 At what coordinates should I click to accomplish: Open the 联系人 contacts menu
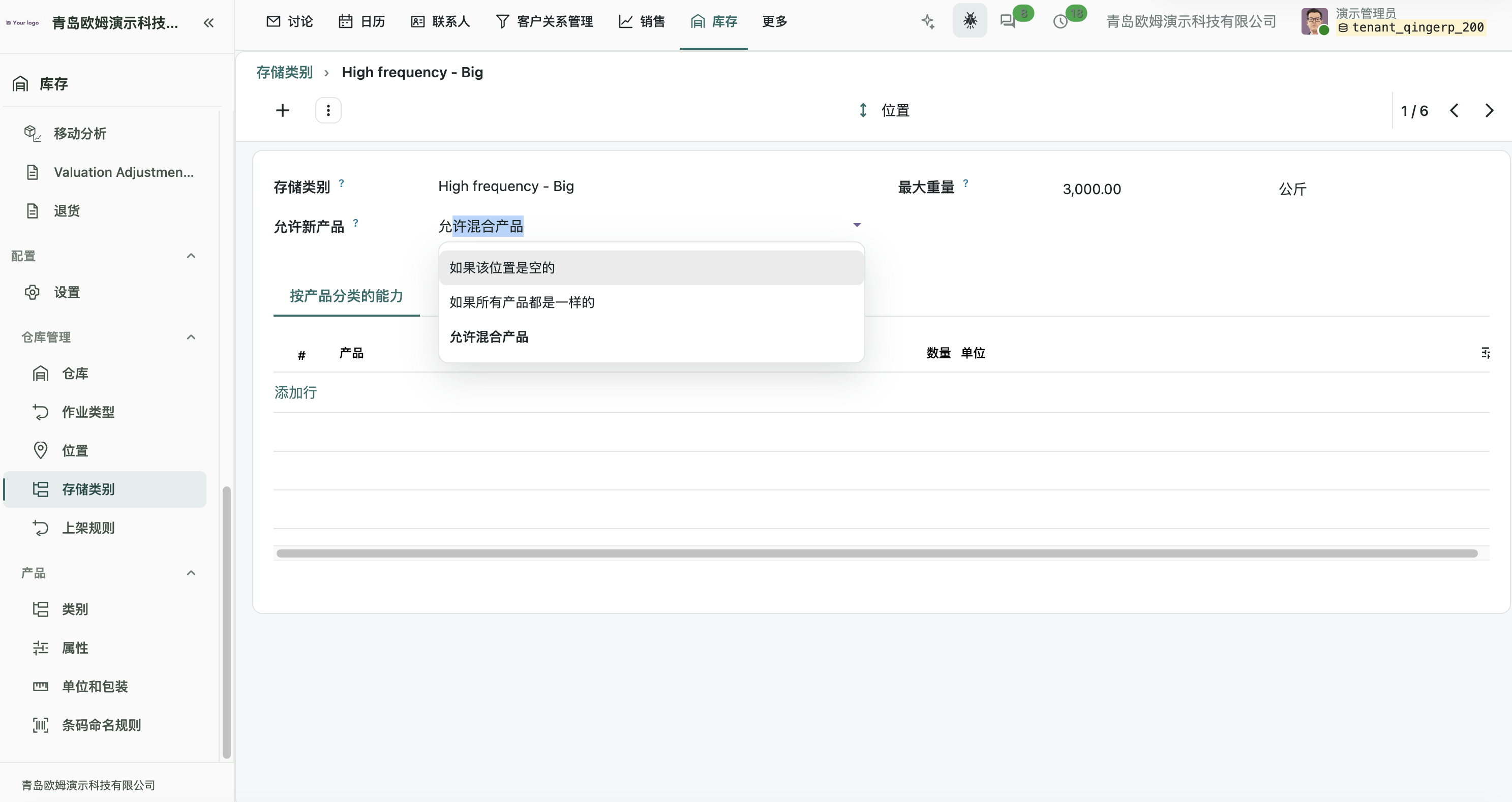(441, 22)
